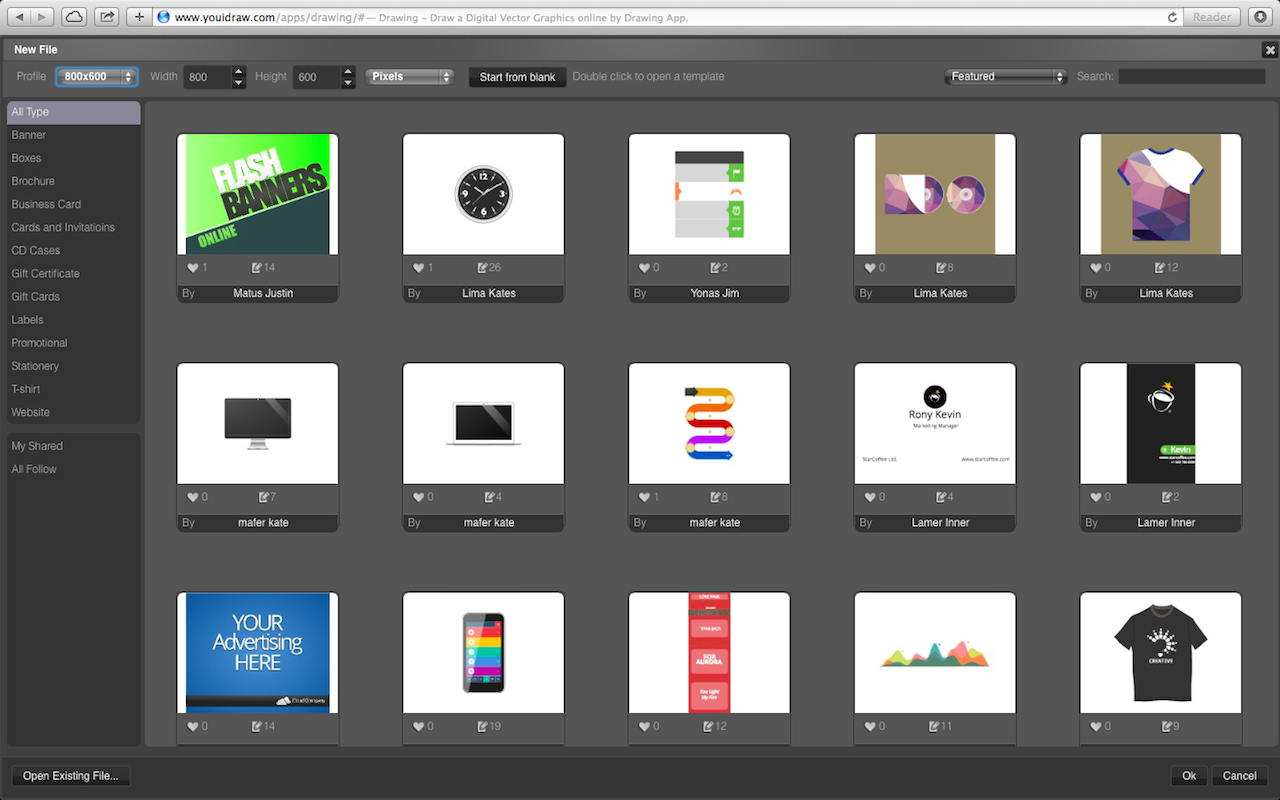Click the edit count icon under the T-shirt polygon template
This screenshot has width=1280, height=800.
1160,268
